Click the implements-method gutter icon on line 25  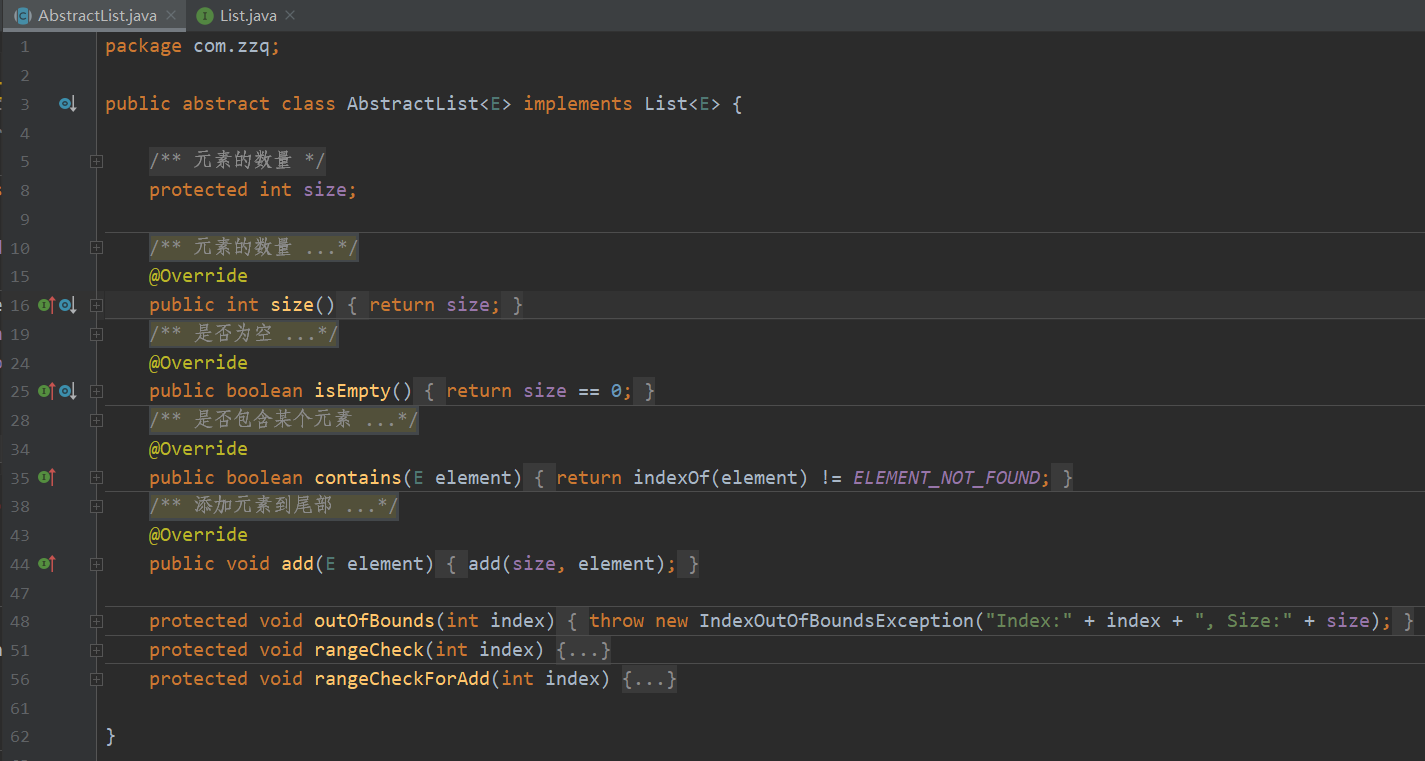(46, 391)
